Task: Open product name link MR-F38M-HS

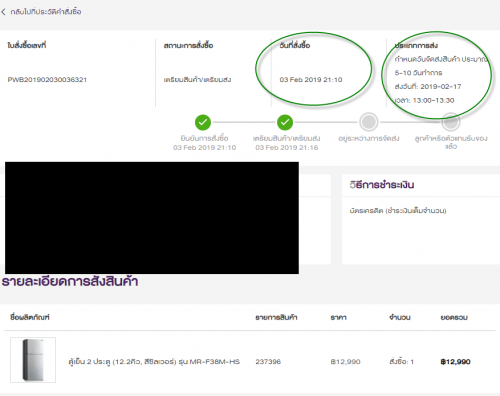Action: pyautogui.click(x=154, y=362)
